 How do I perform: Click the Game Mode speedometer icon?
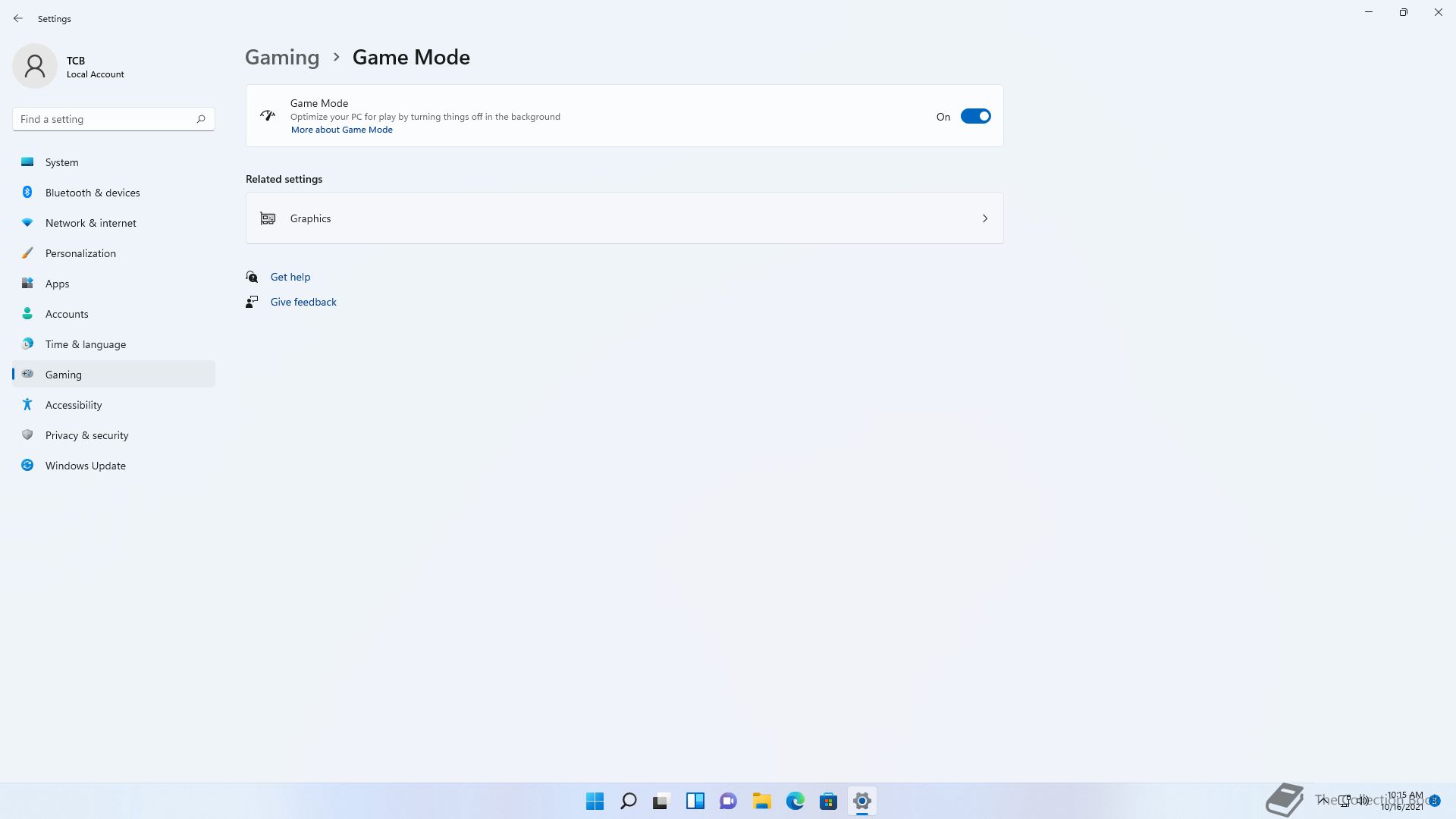pos(268,116)
